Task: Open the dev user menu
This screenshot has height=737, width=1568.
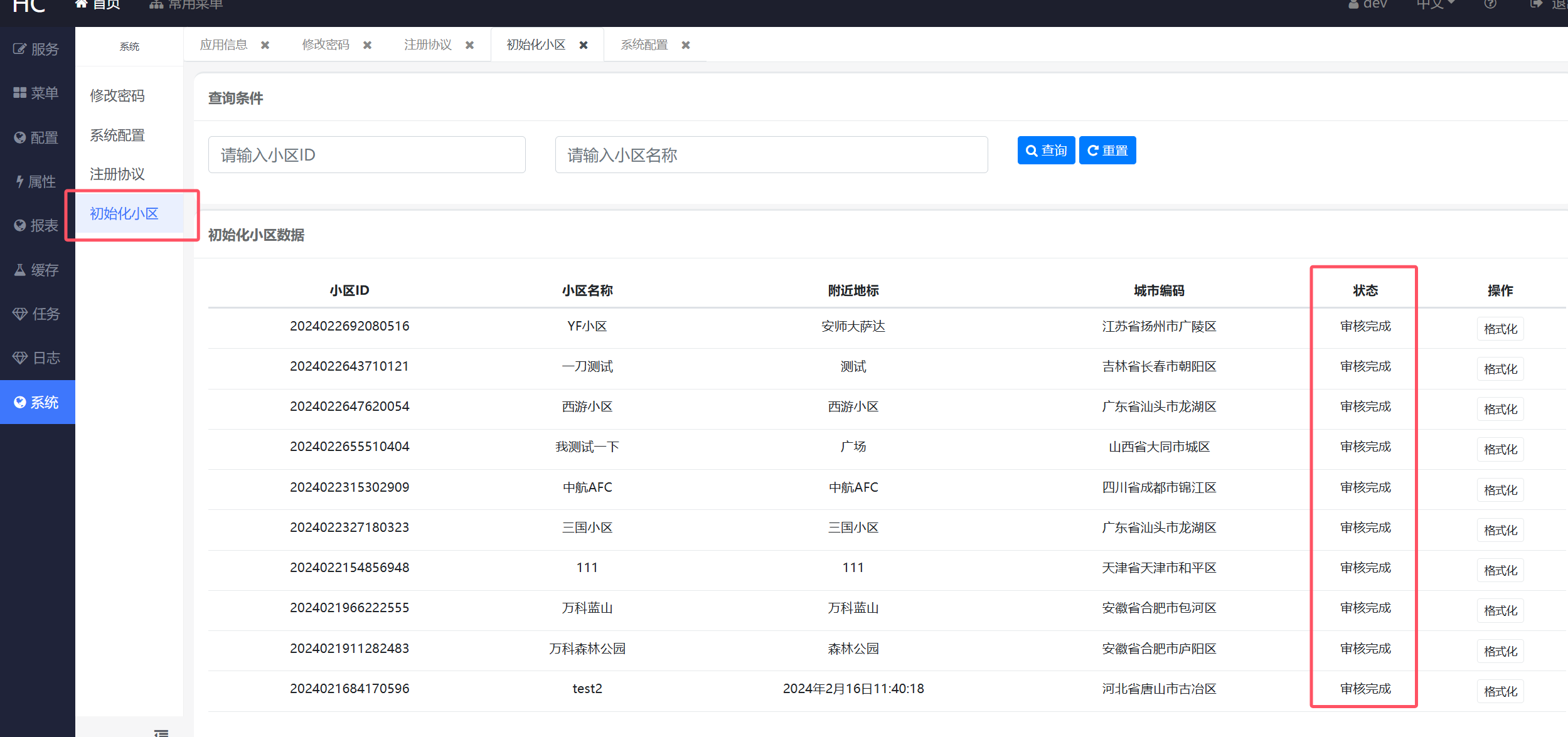Action: (1367, 5)
